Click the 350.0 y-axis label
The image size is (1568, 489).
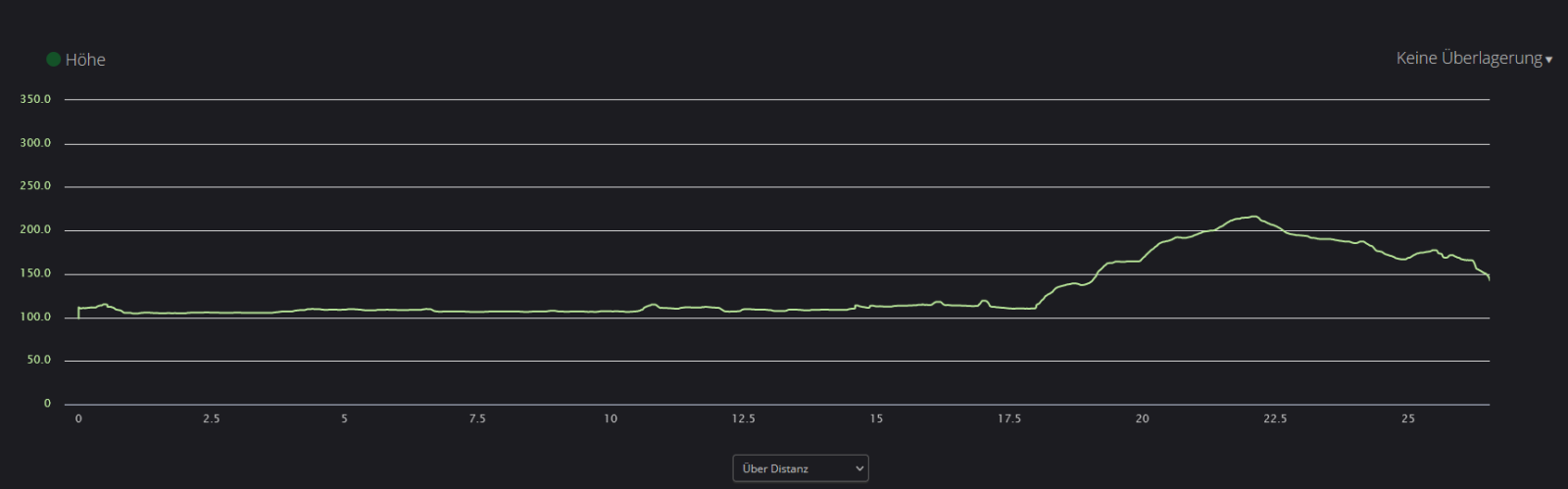35,99
